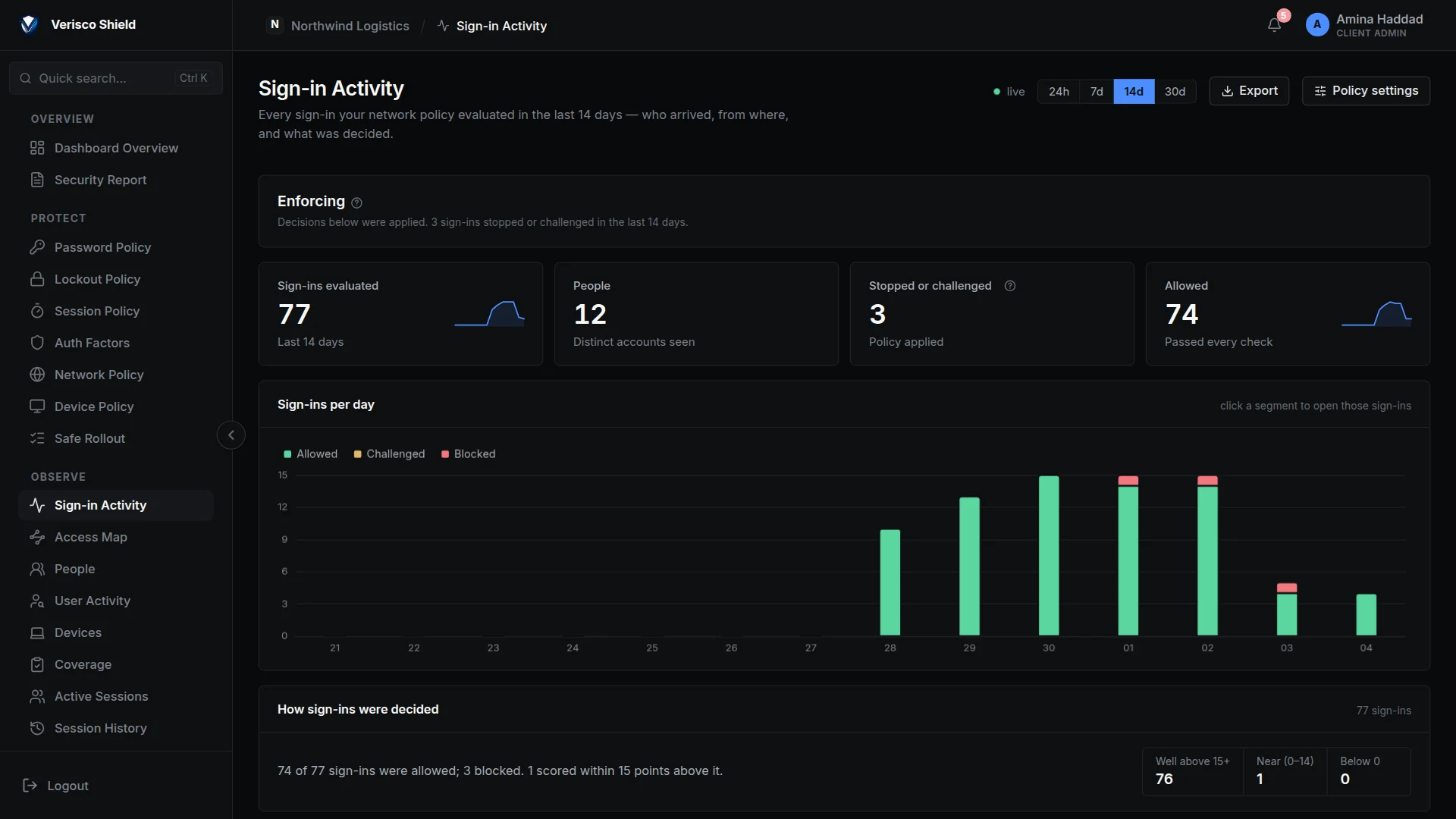Click the Security Report document icon
Viewport: 1456px width, 819px height.
[37, 180]
